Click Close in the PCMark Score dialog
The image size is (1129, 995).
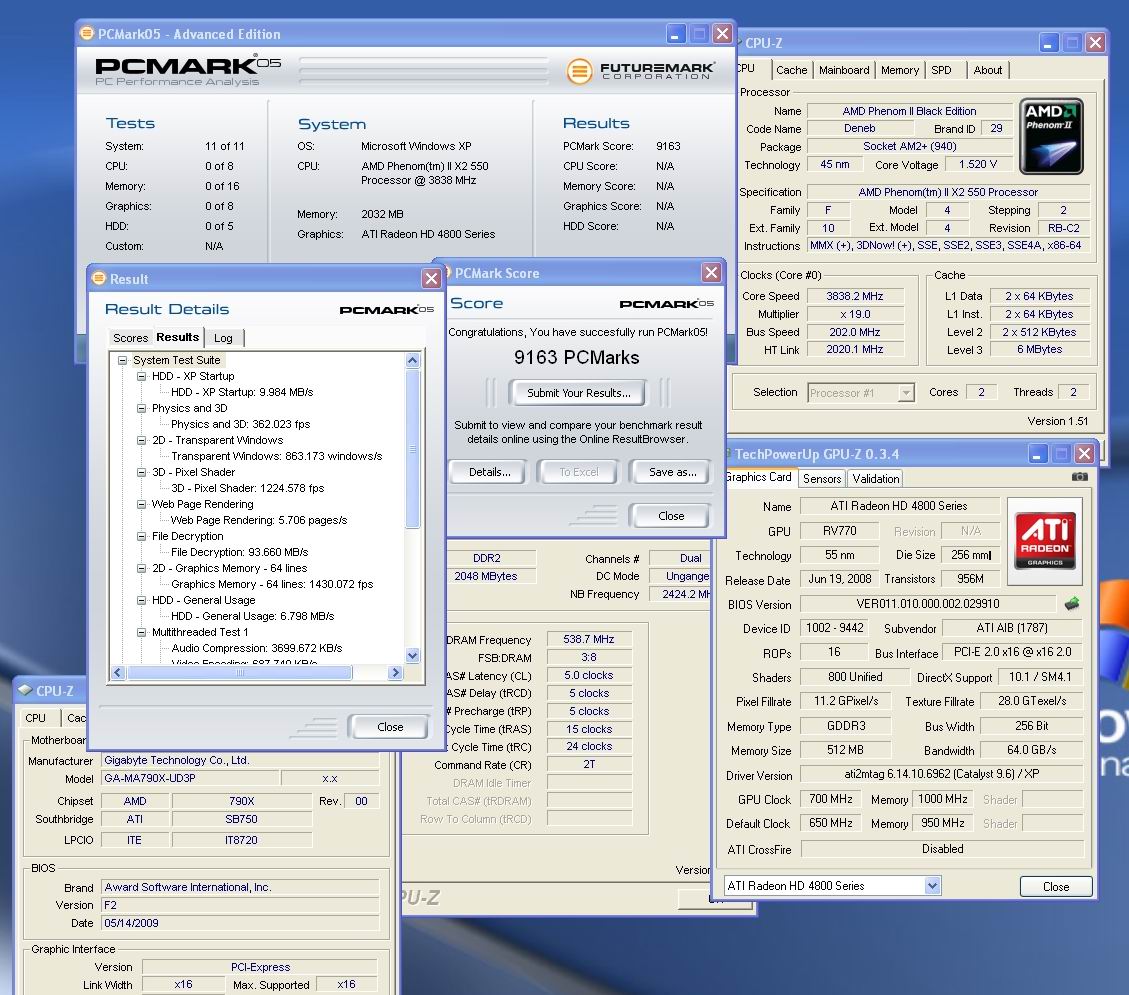coord(670,516)
